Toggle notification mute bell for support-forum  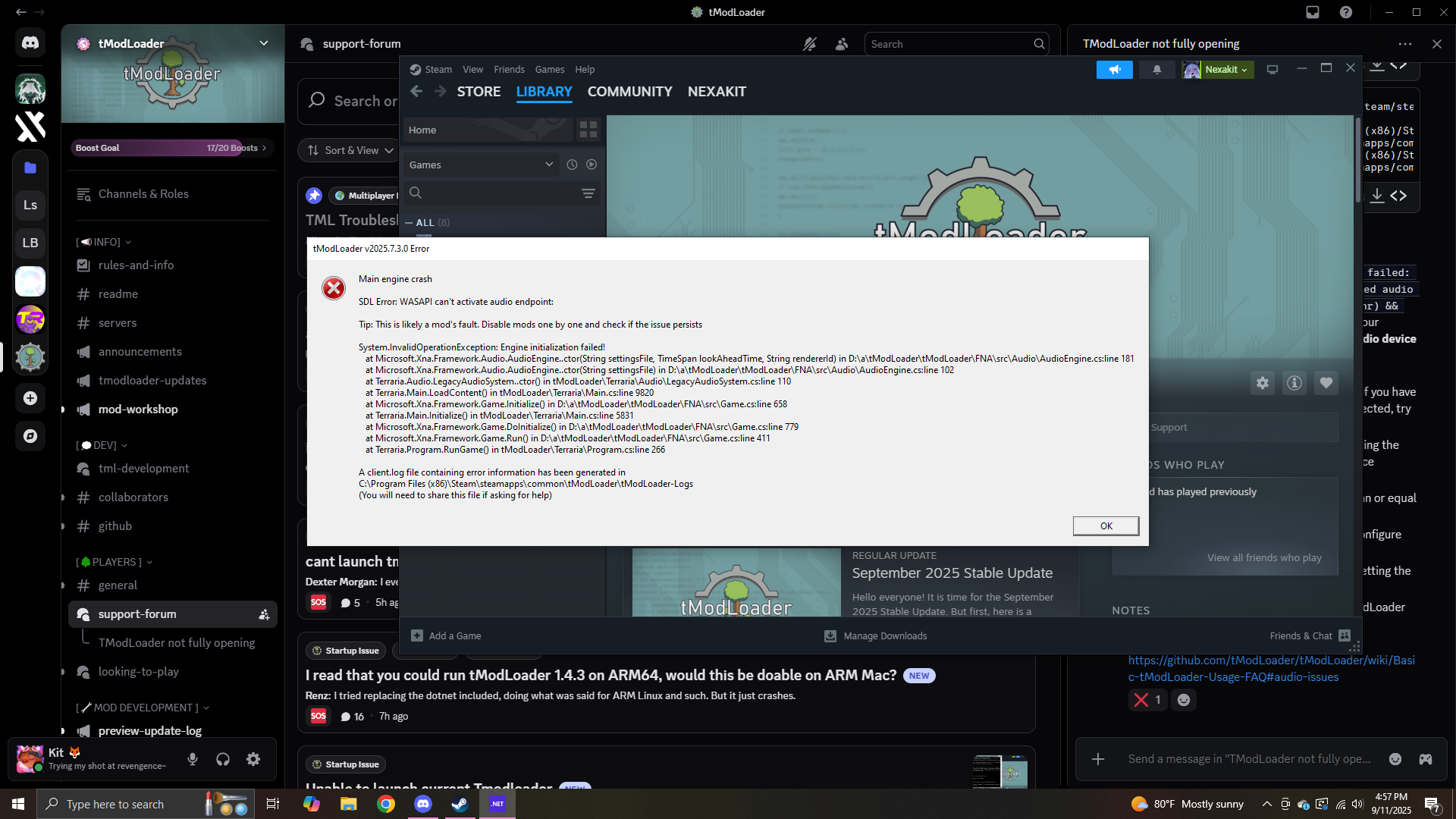coord(810,44)
